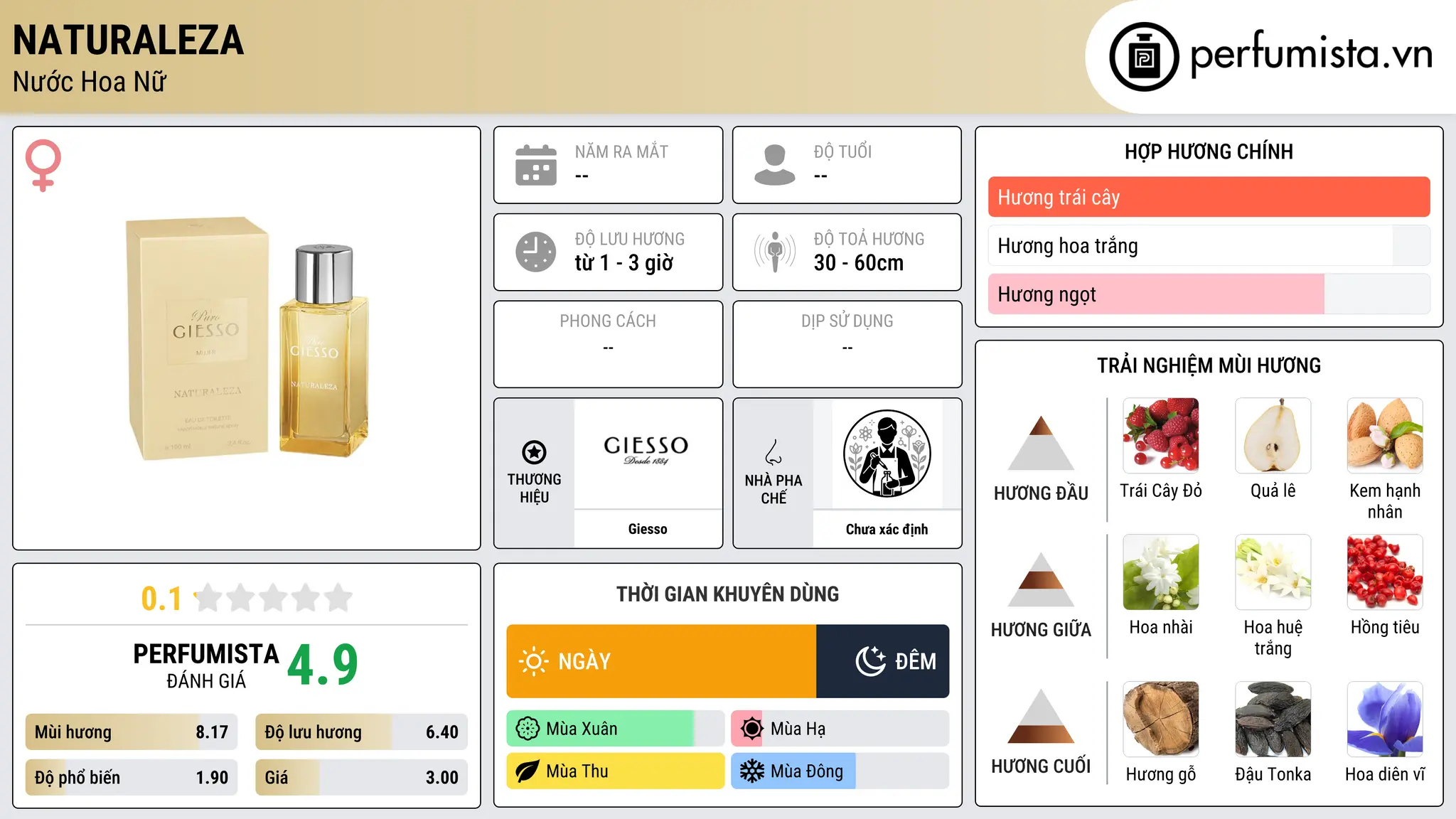Screen dimensions: 1456x819
Task: Click the sillage icon beside Độ toả hương
Action: [x=775, y=252]
